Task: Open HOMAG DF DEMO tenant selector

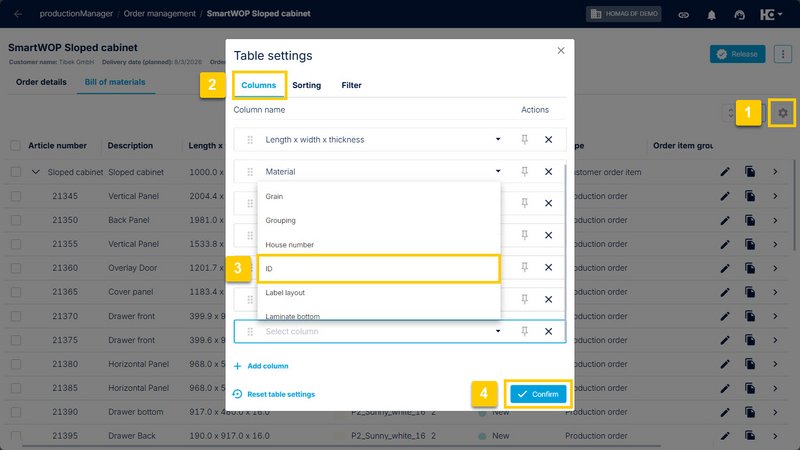Action: tap(623, 14)
